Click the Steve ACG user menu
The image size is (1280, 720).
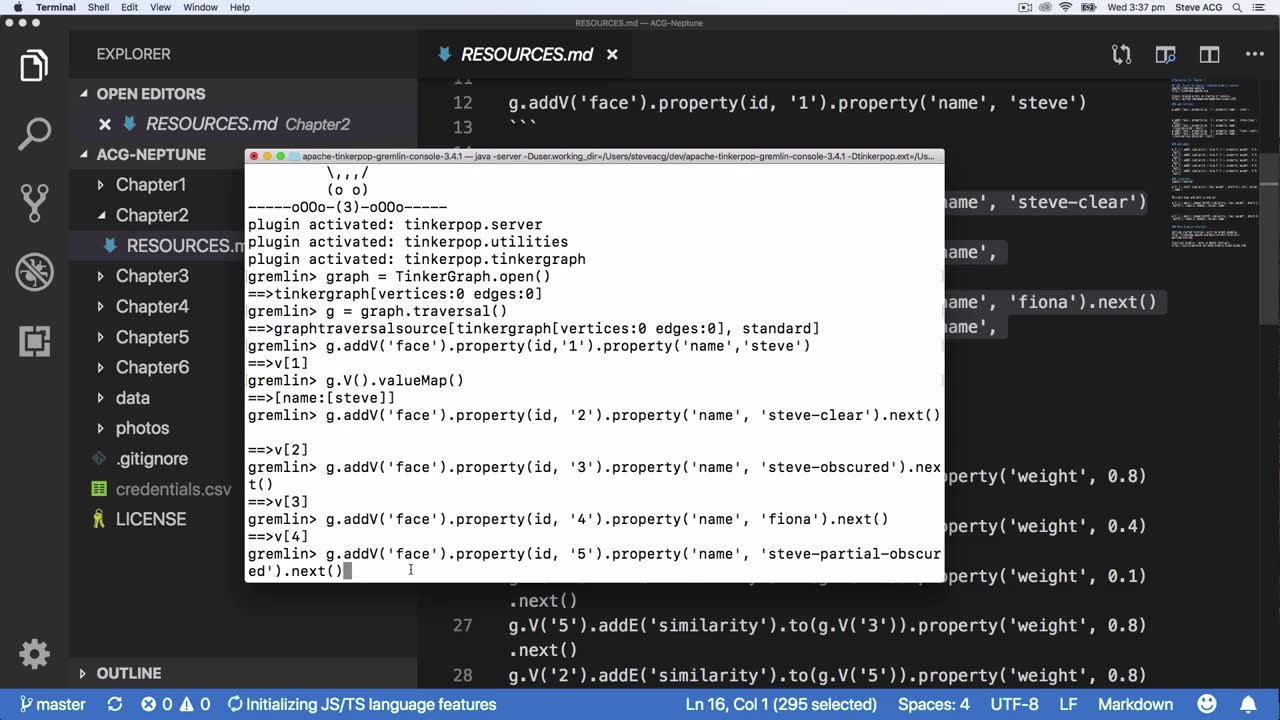coord(1200,7)
